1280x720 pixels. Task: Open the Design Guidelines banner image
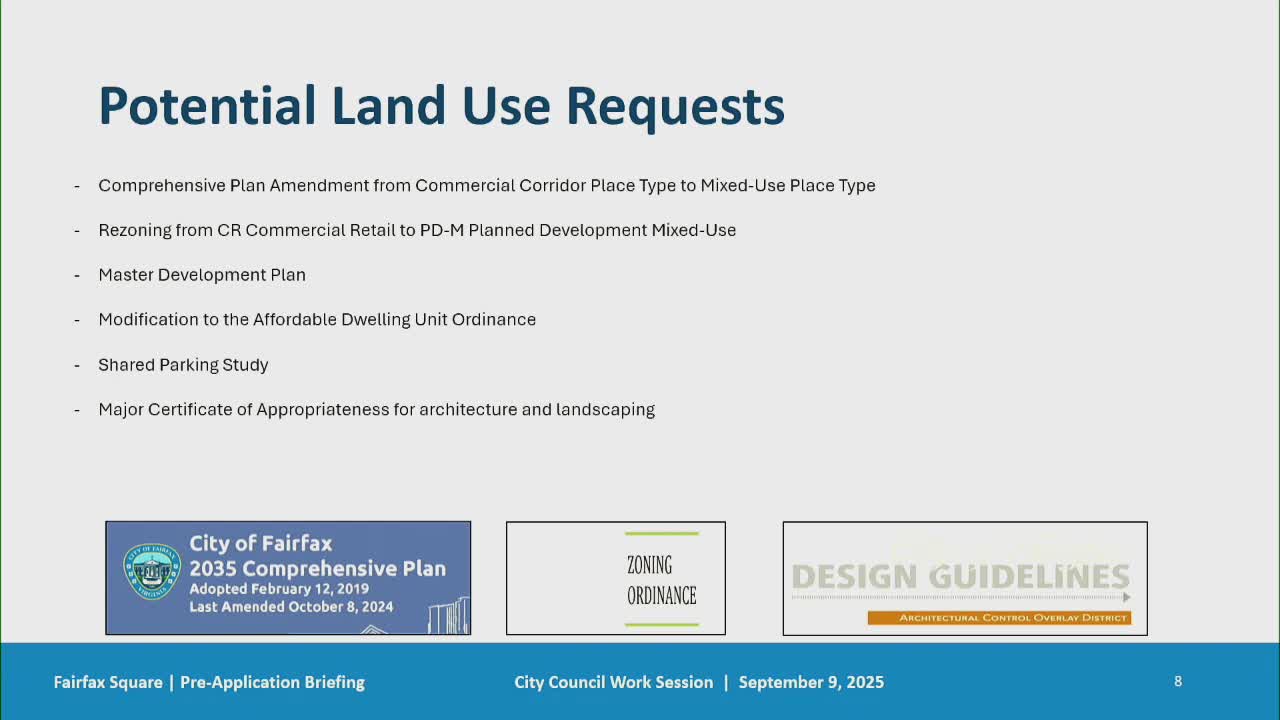tap(965, 578)
